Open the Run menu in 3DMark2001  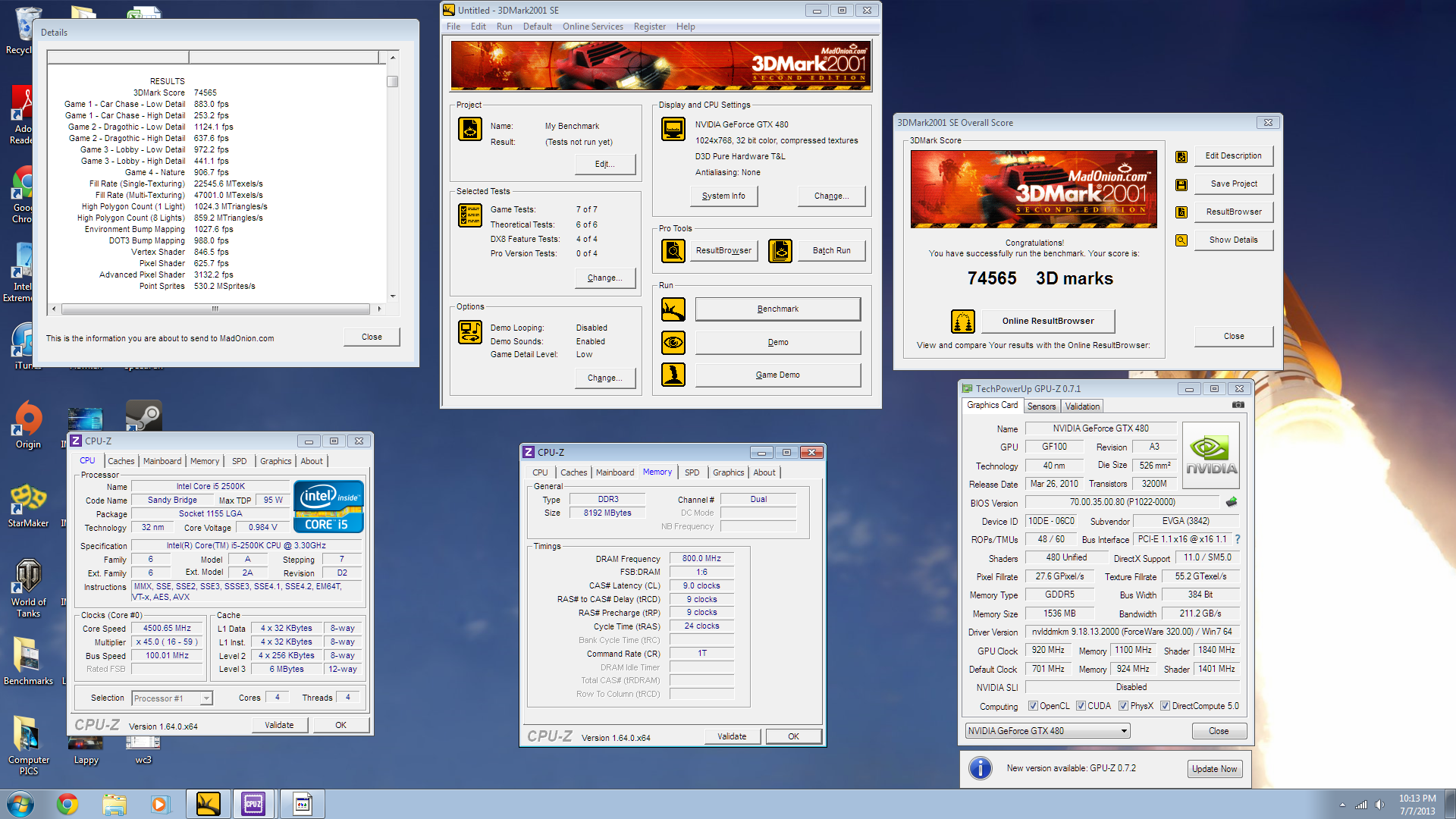[504, 27]
